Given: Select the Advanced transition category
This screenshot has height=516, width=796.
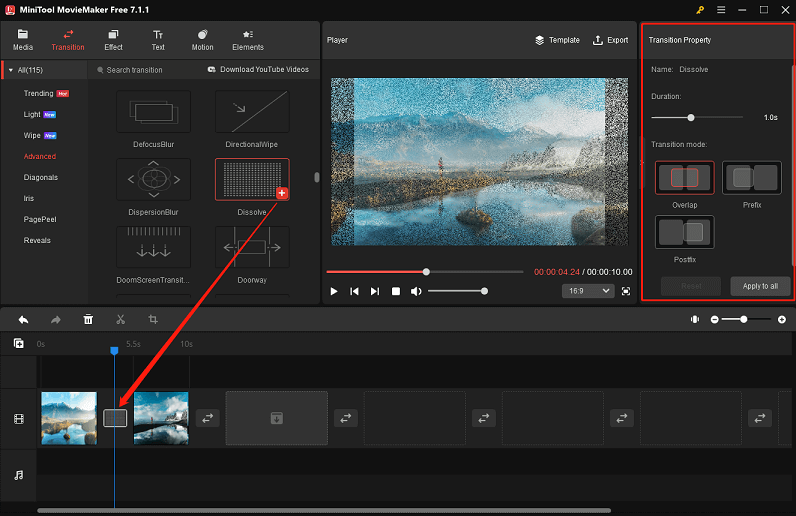Looking at the screenshot, I should point(40,156).
